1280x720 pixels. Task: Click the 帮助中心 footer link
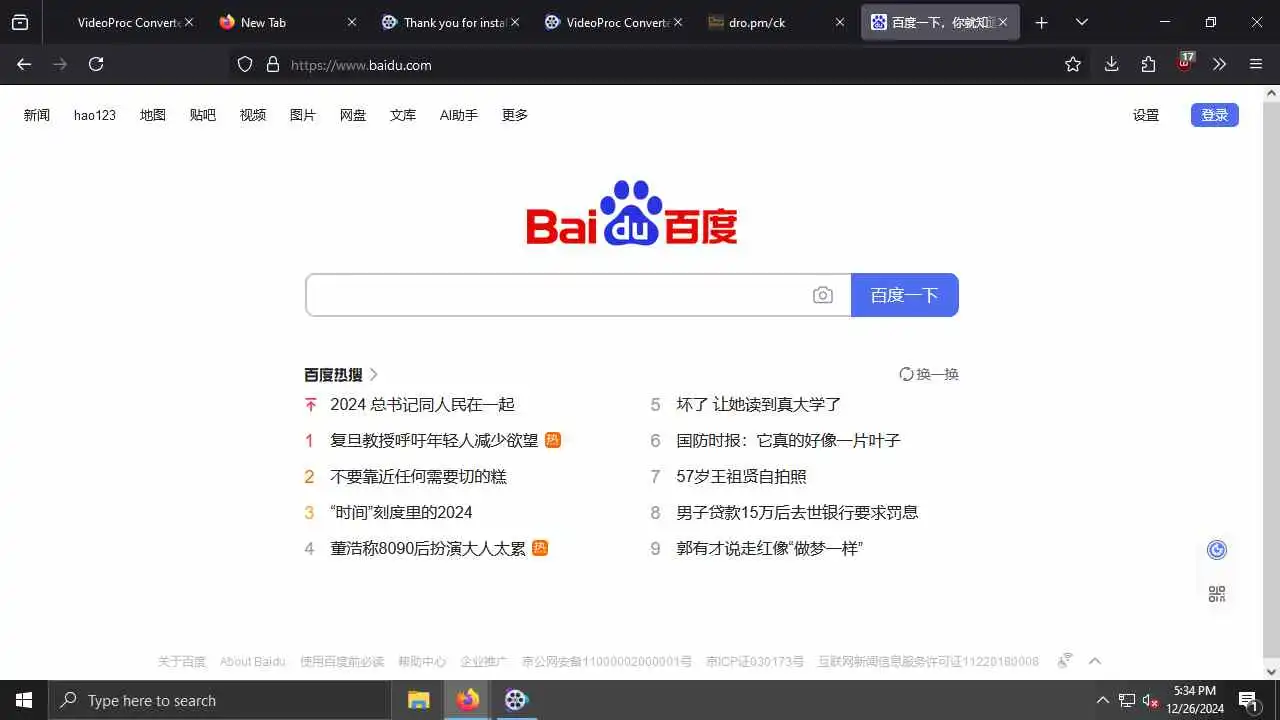pos(422,661)
